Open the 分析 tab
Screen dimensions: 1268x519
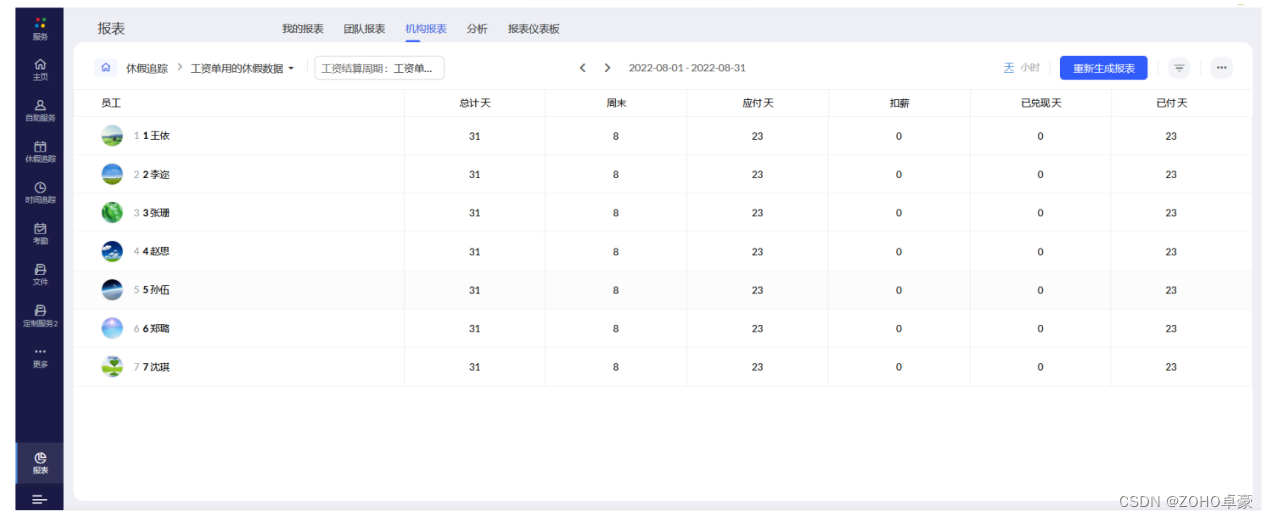(477, 29)
